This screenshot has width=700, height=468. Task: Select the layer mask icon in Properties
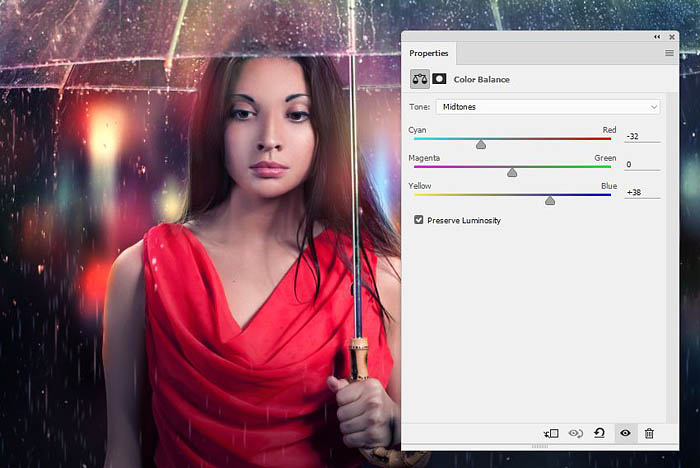(x=439, y=79)
